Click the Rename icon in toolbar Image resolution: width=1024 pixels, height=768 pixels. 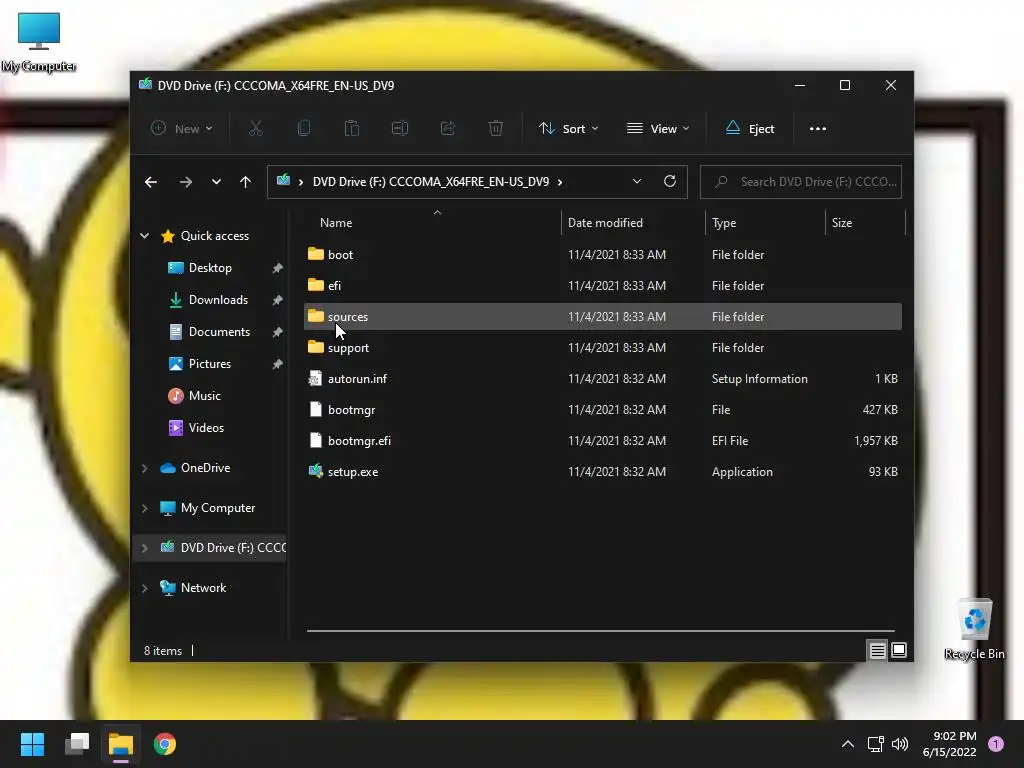(x=400, y=129)
